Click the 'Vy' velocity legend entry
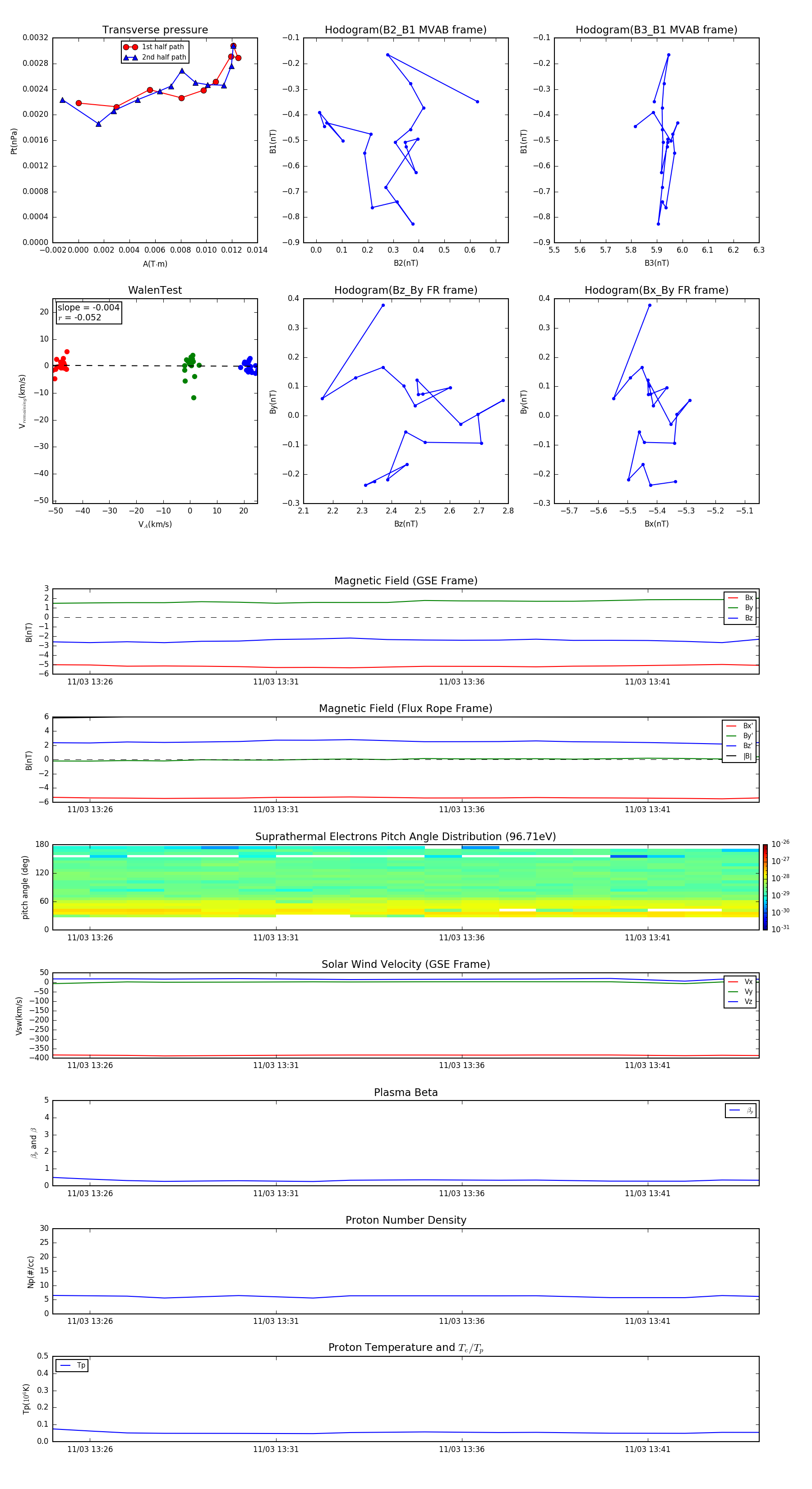The width and height of the screenshot is (812, 1489). pos(740,991)
